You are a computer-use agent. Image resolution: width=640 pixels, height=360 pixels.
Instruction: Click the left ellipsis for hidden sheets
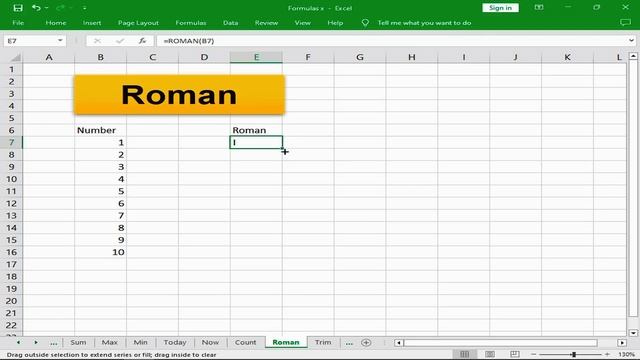[53, 343]
